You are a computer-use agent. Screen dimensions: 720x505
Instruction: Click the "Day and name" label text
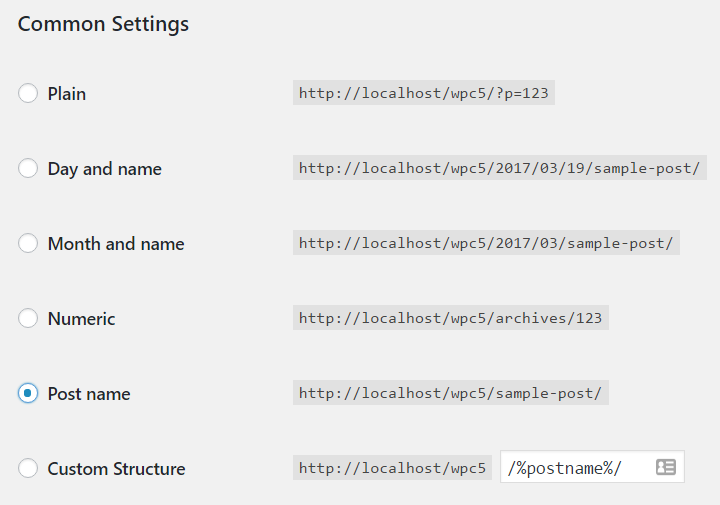pyautogui.click(x=104, y=169)
